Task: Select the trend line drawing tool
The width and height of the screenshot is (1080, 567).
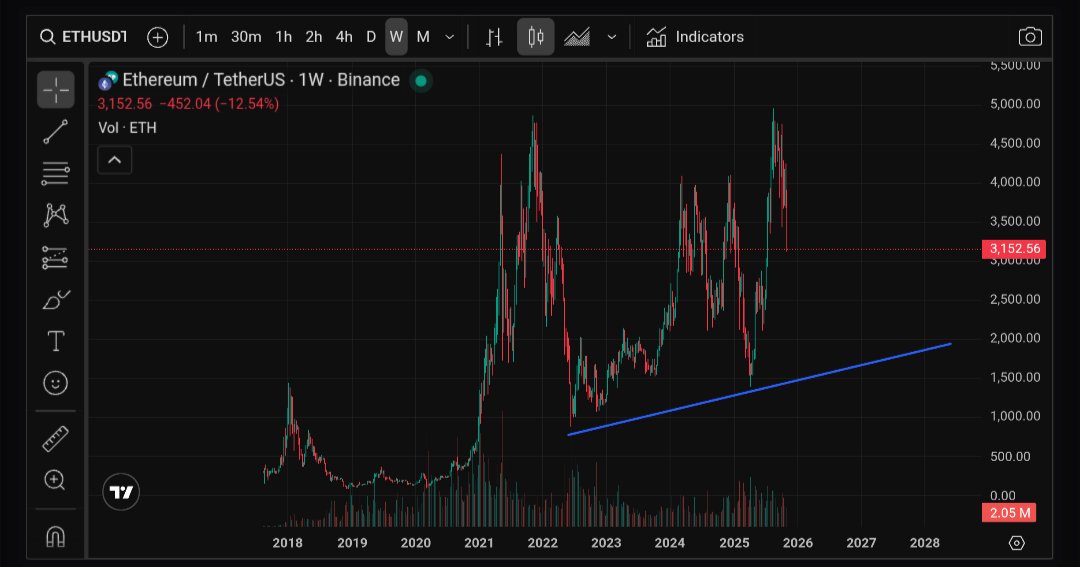Action: (x=56, y=132)
